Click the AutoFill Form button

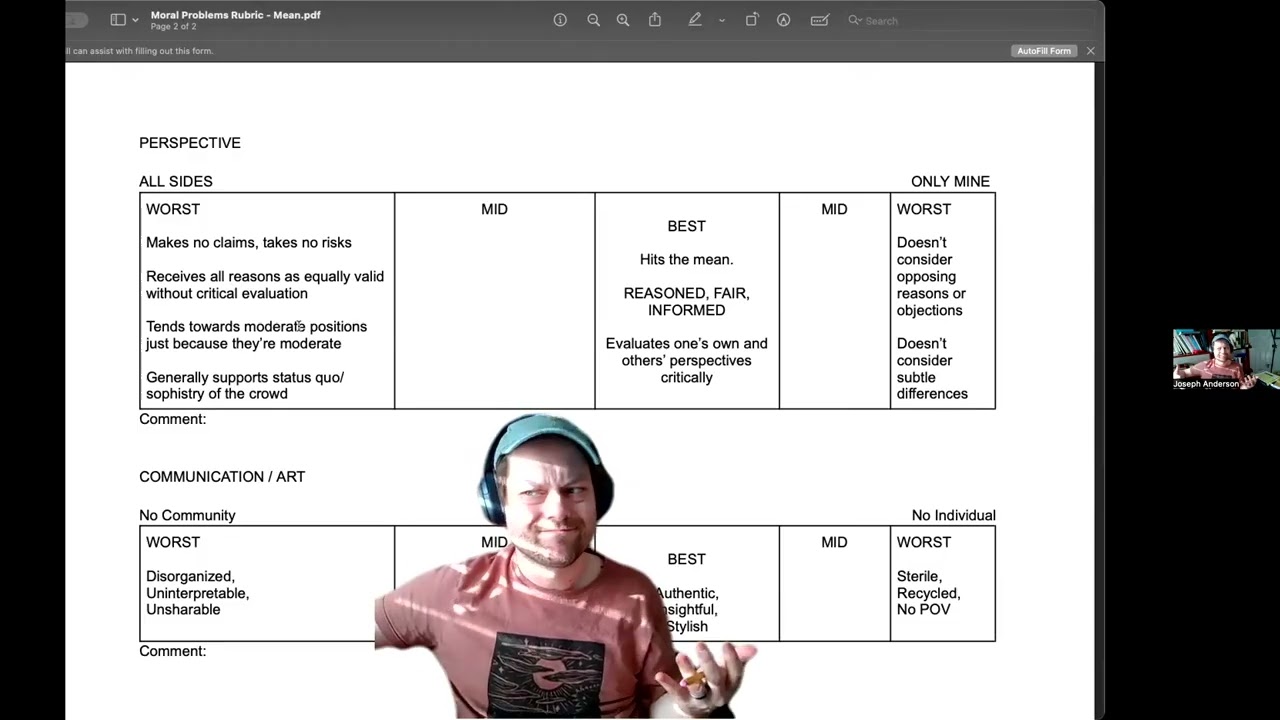pyautogui.click(x=1043, y=51)
